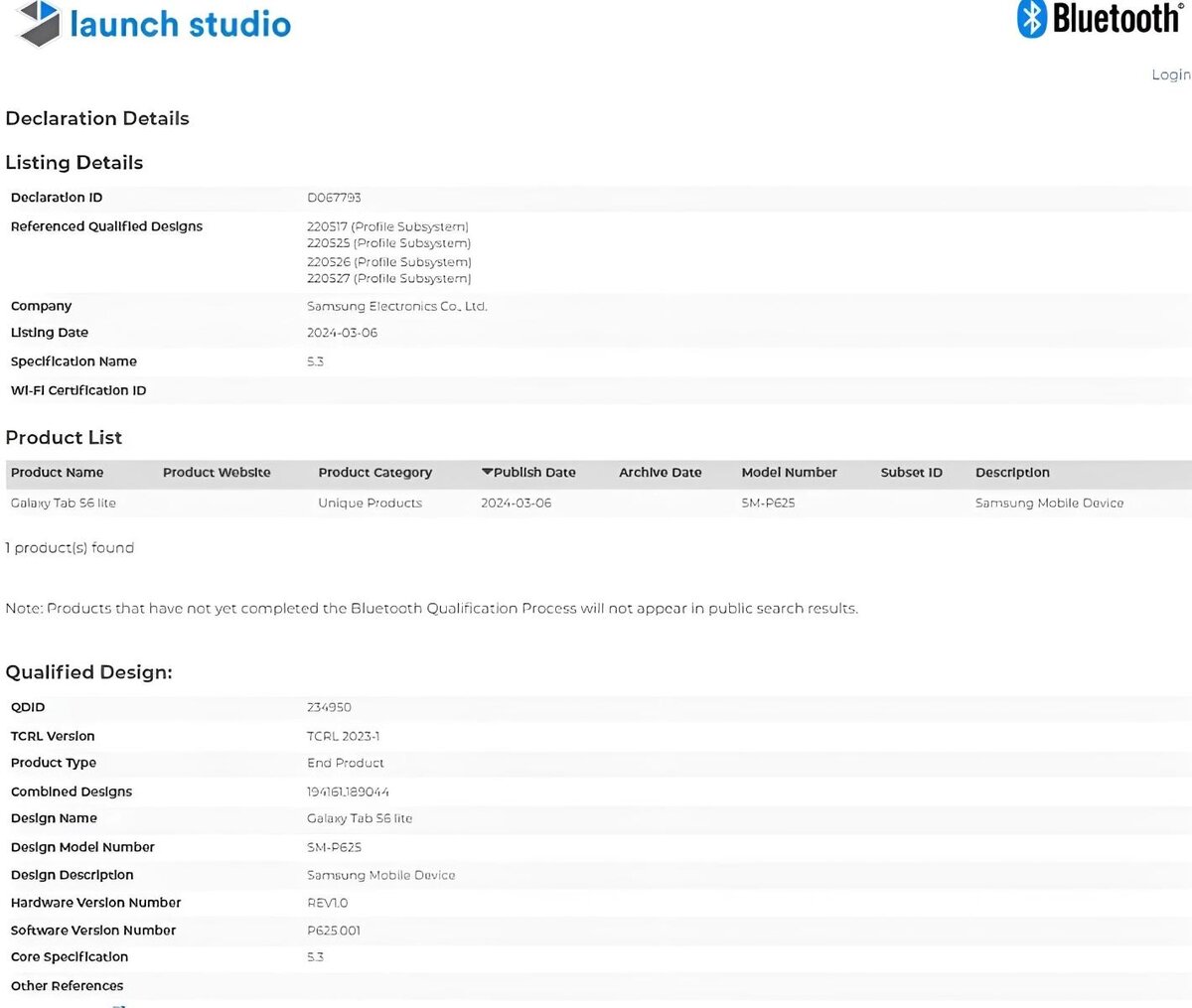Image resolution: width=1192 pixels, height=1008 pixels.
Task: Click the Qualified Design heading
Action: click(88, 672)
